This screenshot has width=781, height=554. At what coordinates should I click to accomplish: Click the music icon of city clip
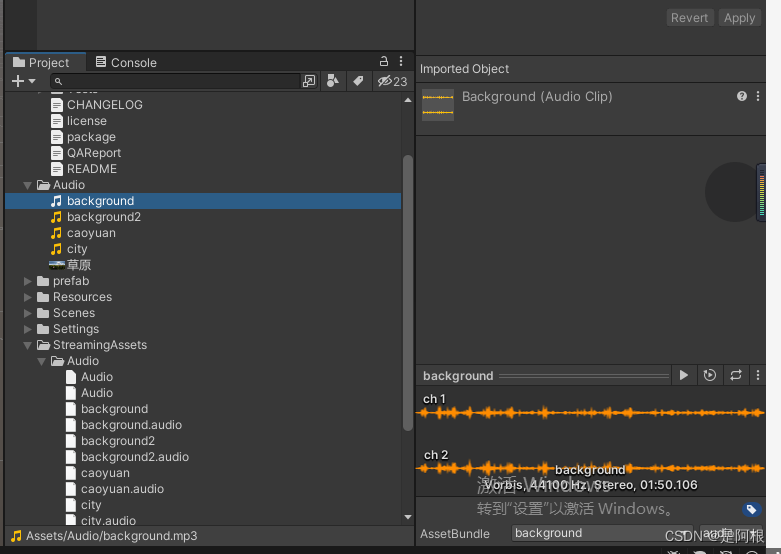56,249
